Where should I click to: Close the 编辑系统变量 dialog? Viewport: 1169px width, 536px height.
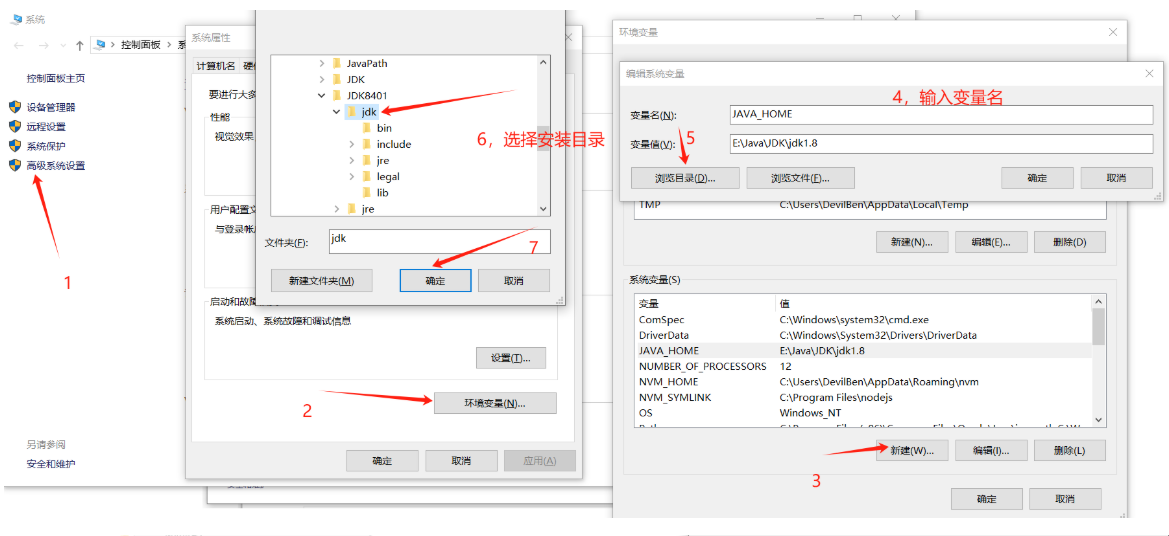point(1149,73)
